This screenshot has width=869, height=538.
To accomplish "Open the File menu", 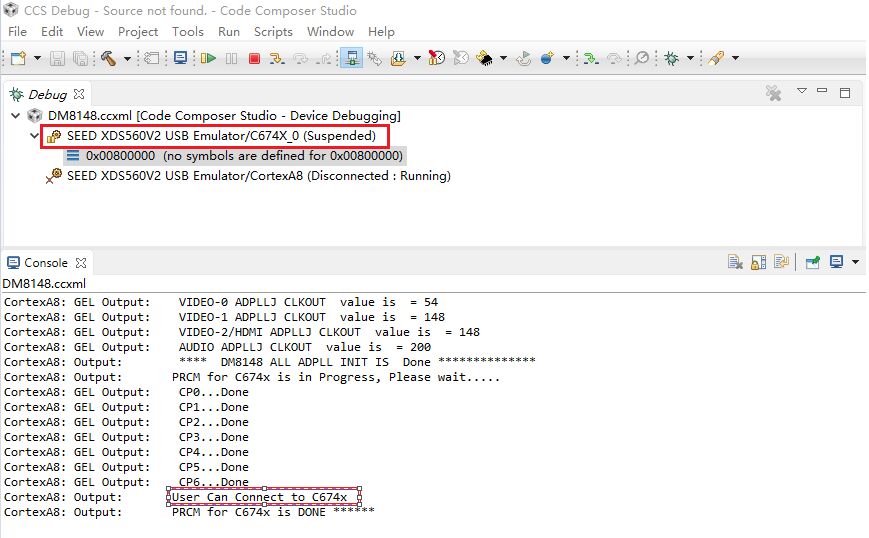I will tap(17, 32).
